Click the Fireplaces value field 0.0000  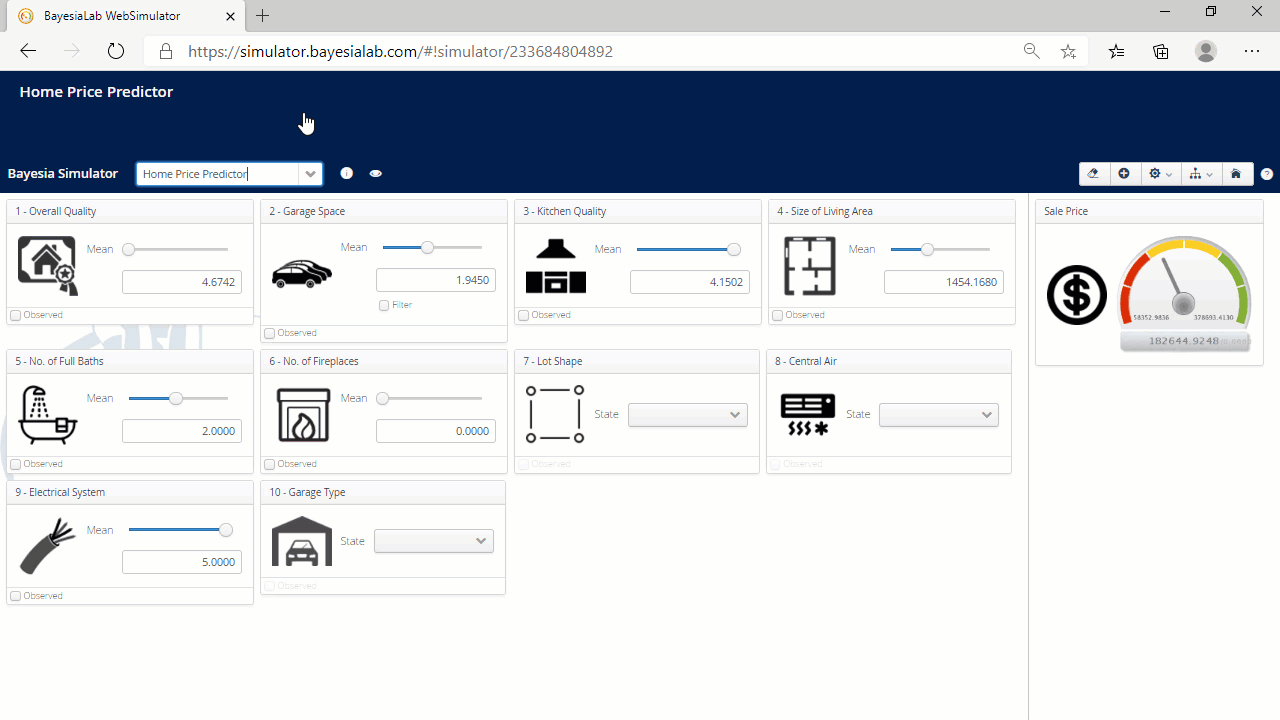[435, 430]
